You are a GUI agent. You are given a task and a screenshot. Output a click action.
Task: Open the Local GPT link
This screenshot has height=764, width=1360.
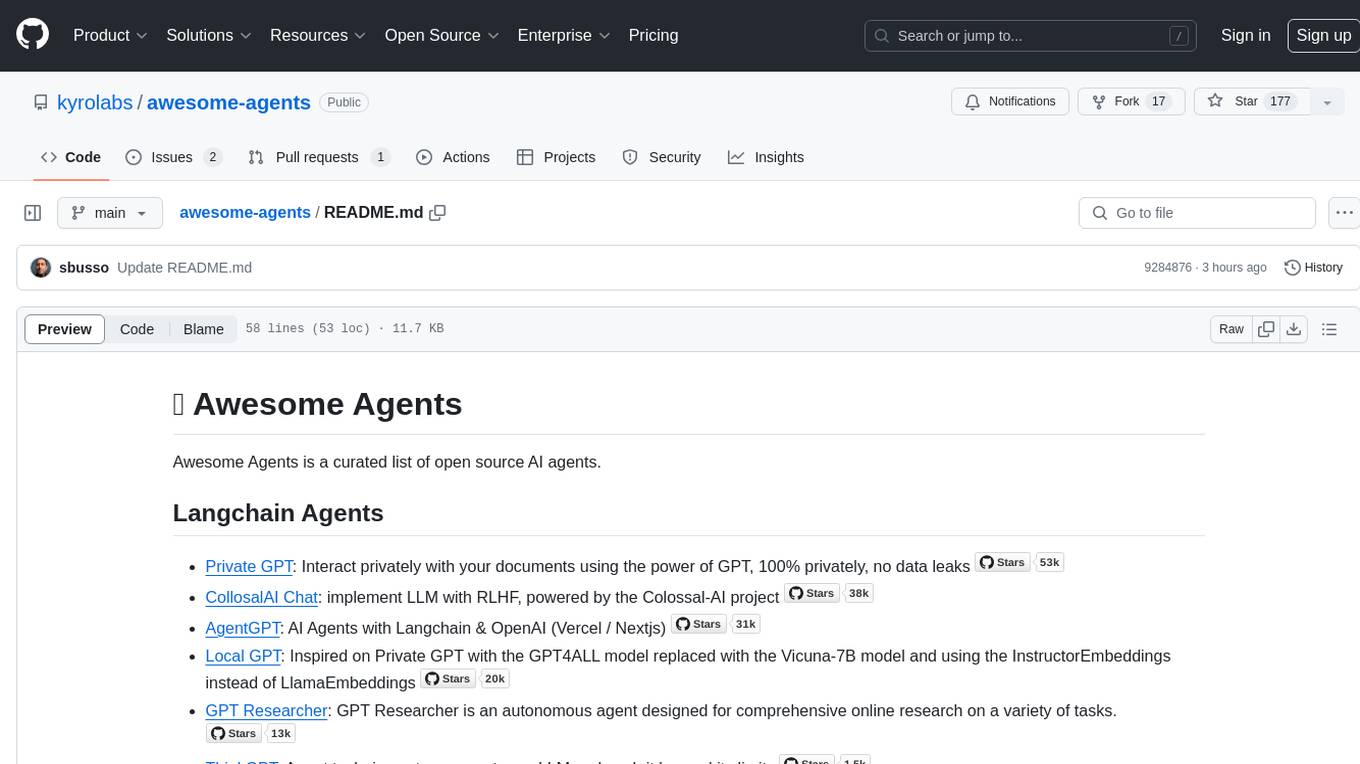(243, 656)
